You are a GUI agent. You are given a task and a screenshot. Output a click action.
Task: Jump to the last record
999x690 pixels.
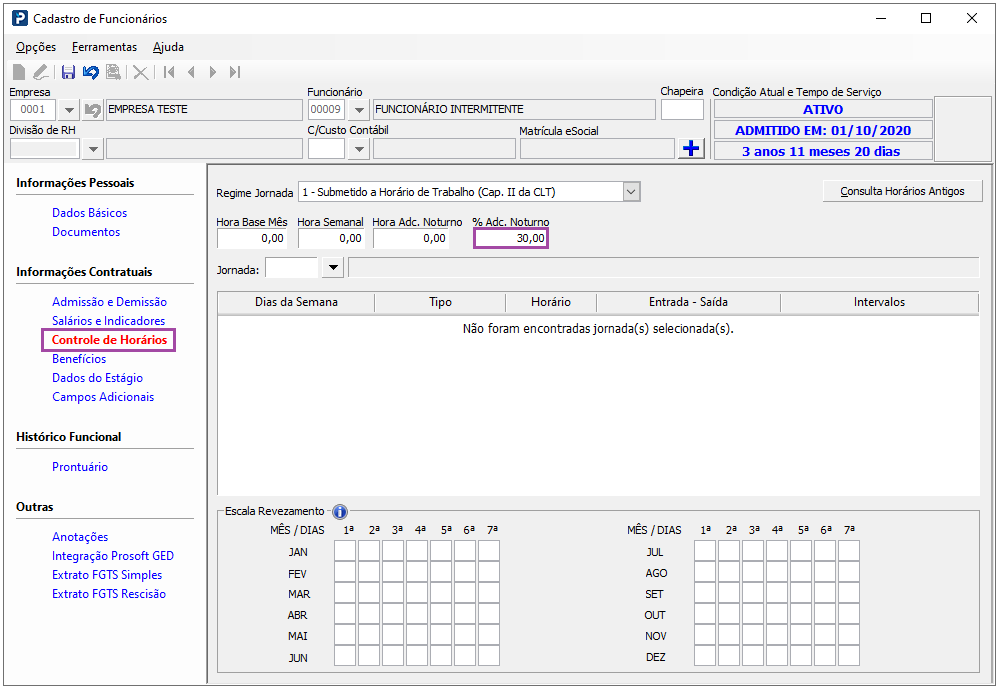(235, 72)
